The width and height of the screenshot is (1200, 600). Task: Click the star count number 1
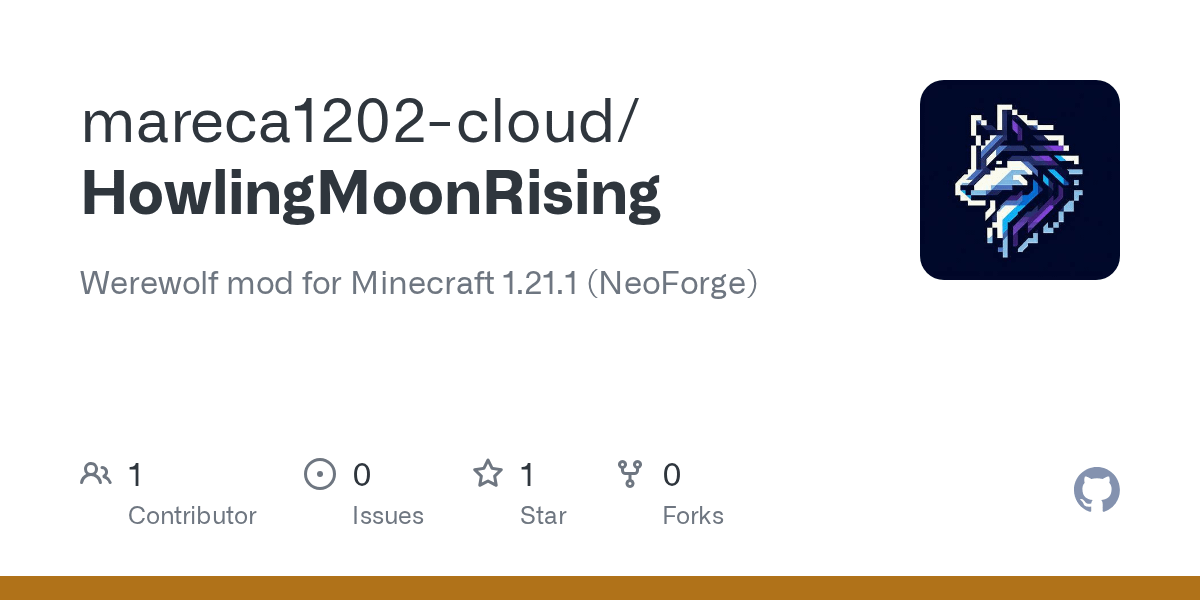pos(528,475)
